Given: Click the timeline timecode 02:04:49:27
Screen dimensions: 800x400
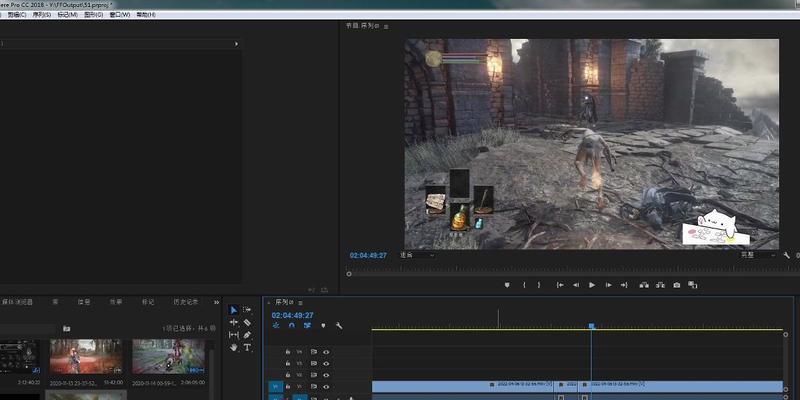Looking at the screenshot, I should [x=292, y=315].
